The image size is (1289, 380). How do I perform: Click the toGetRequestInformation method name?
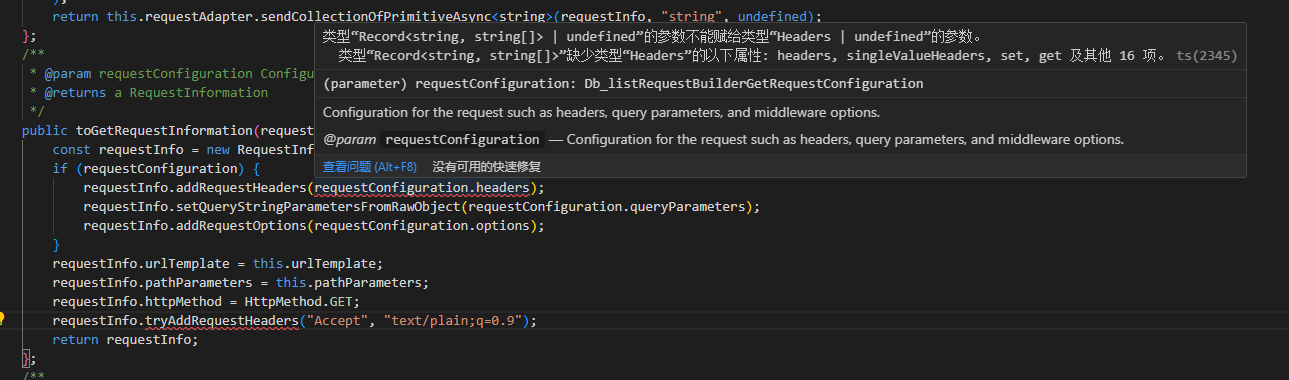pos(165,131)
